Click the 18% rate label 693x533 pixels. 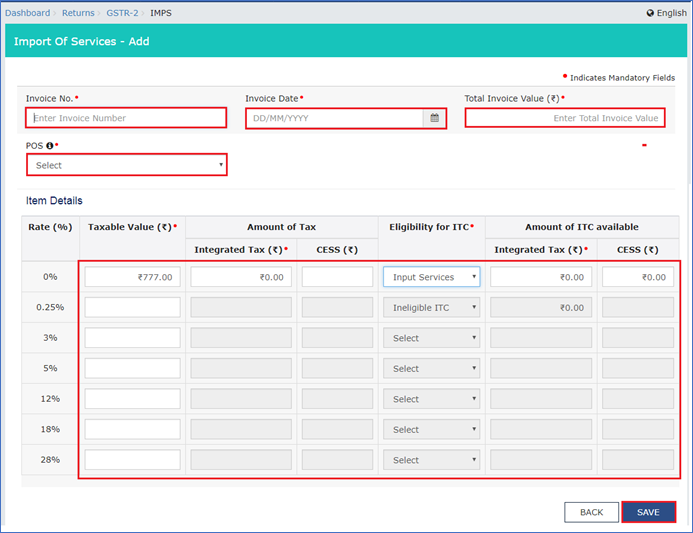(50, 429)
